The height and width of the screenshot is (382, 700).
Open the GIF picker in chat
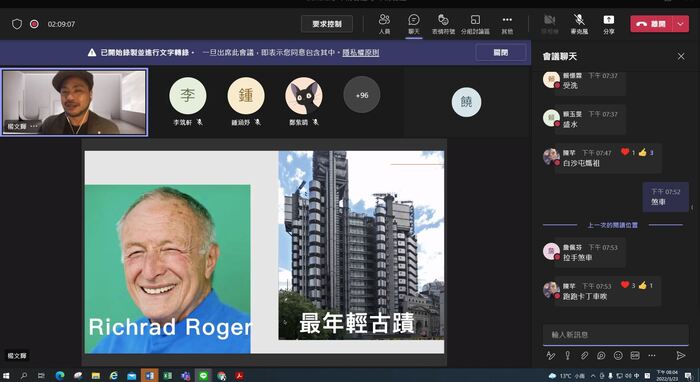coord(635,355)
